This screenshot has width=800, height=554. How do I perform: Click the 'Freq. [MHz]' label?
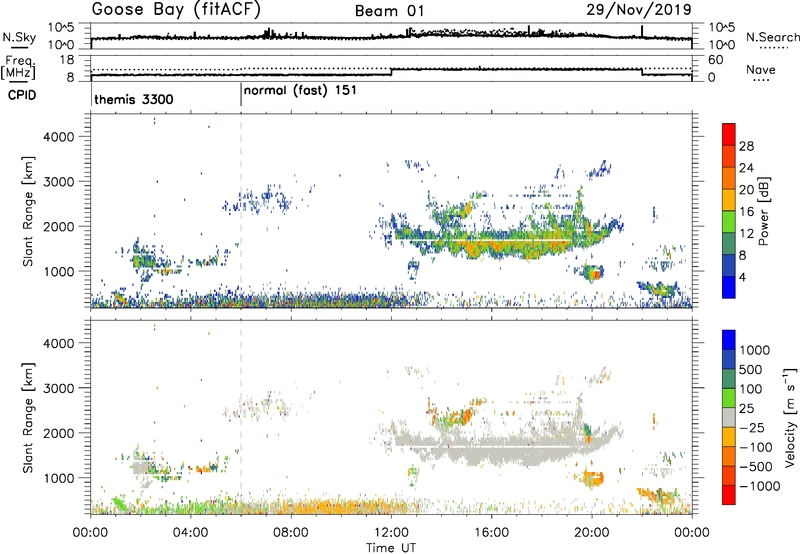[x=18, y=67]
